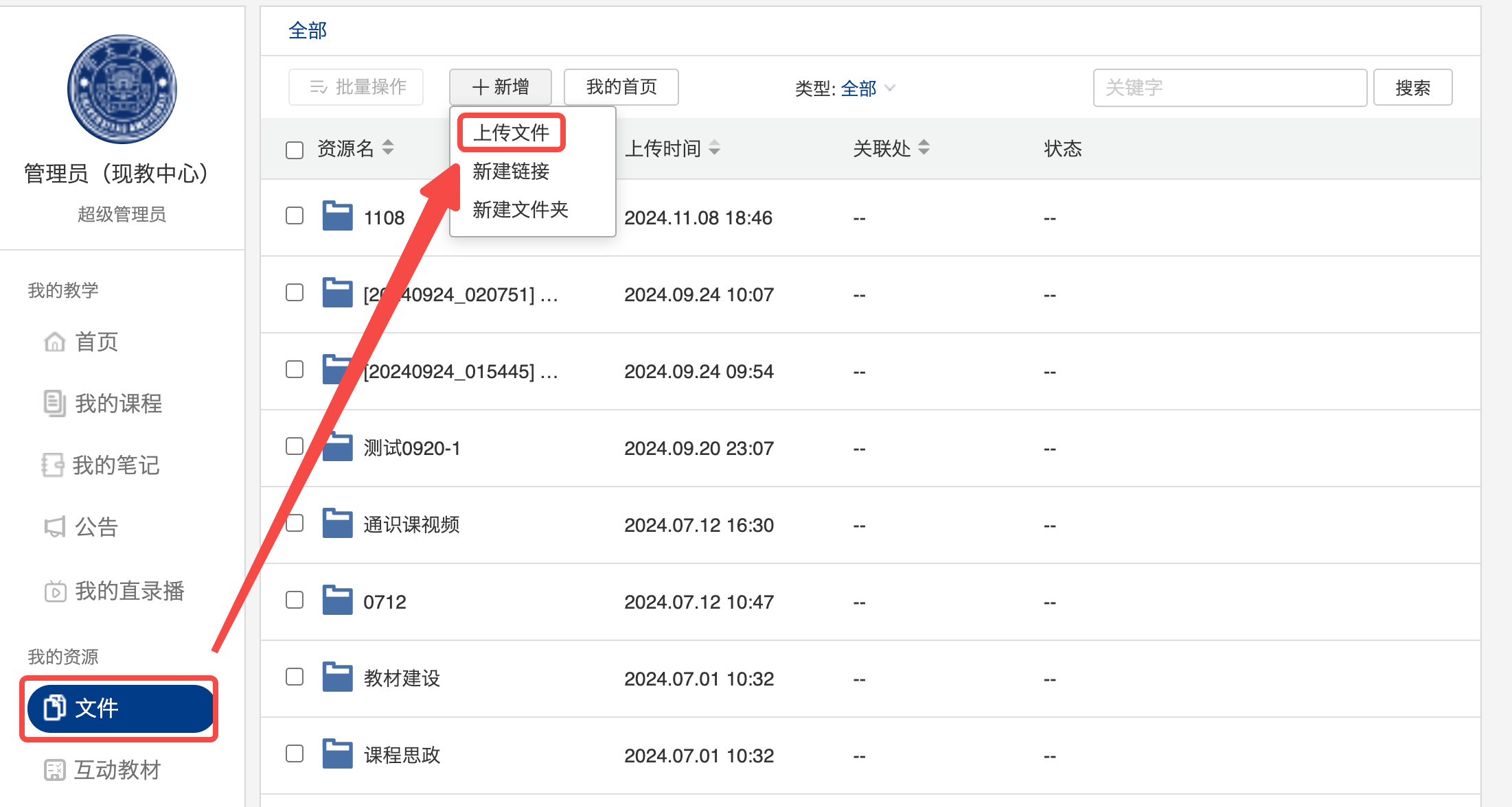Viewport: 1512px width, 807px height.
Task: Tick the checkbox for folder 0712
Action: point(295,600)
